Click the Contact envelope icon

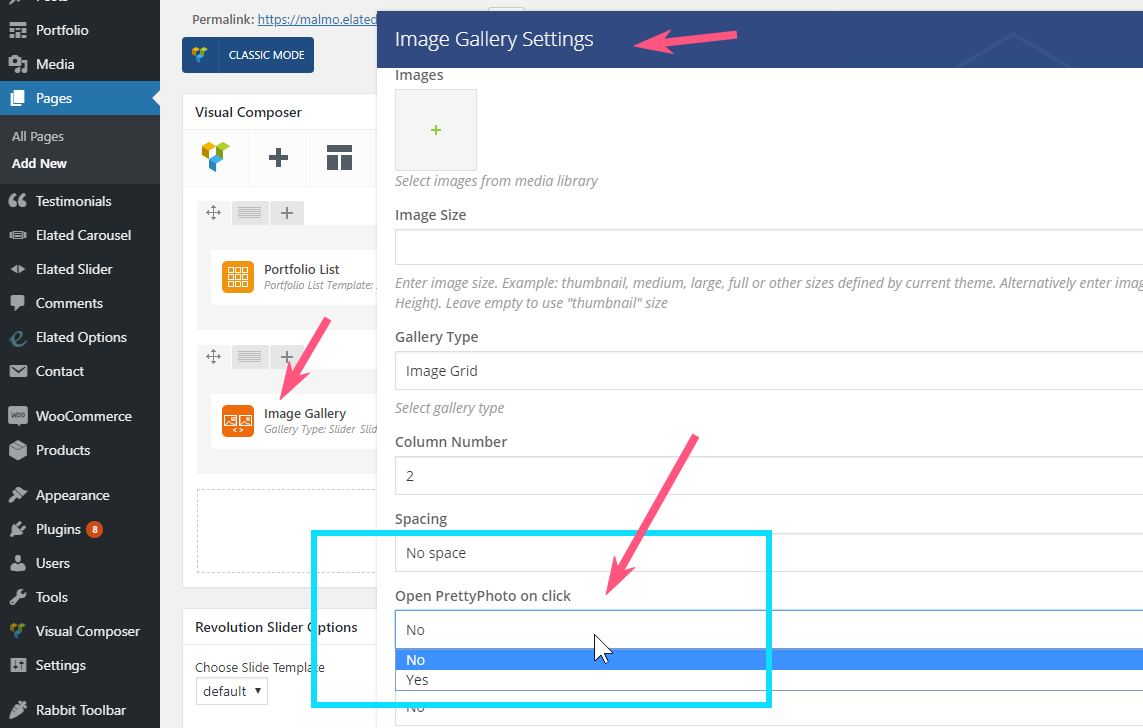pyautogui.click(x=17, y=371)
